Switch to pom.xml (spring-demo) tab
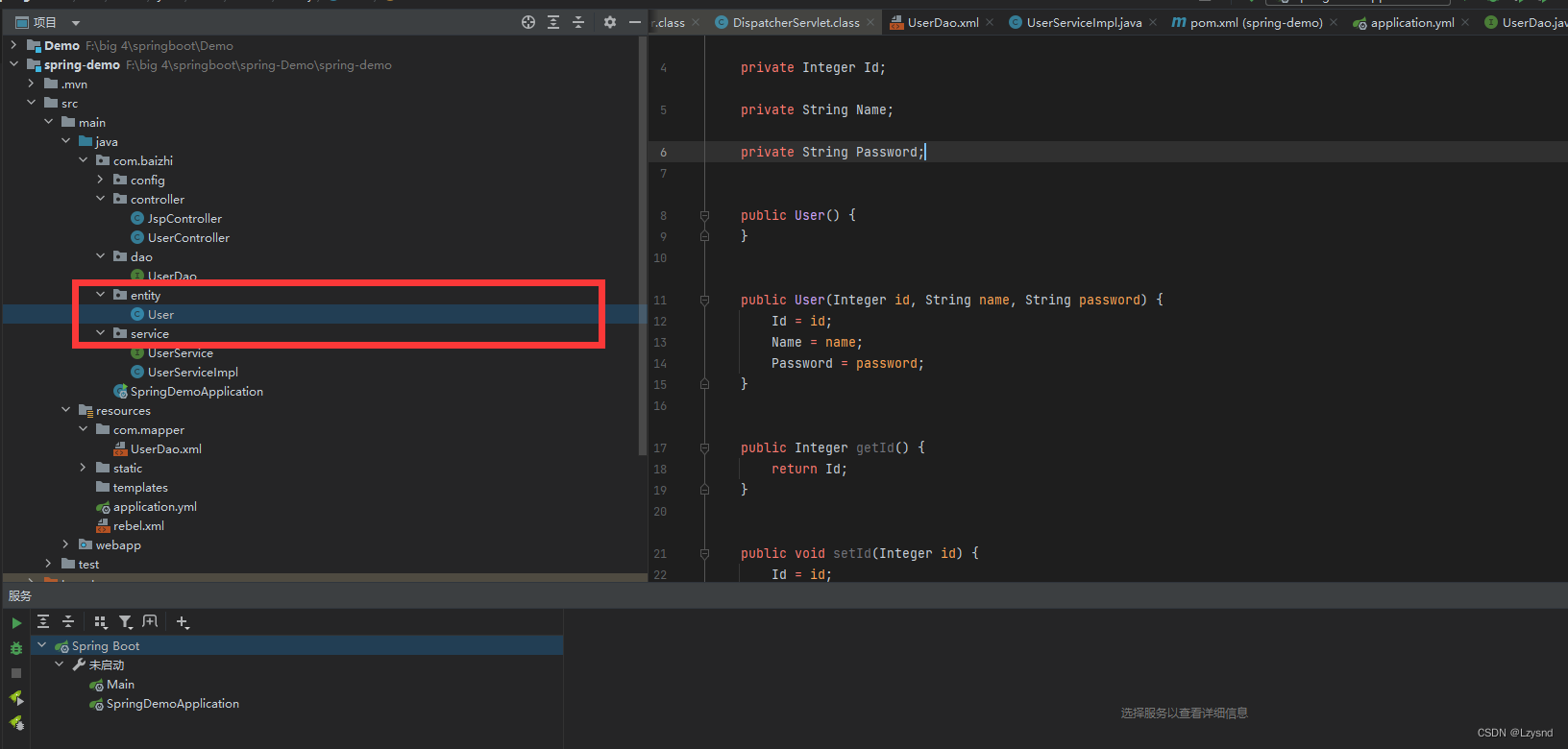The image size is (1568, 749). tap(1256, 23)
